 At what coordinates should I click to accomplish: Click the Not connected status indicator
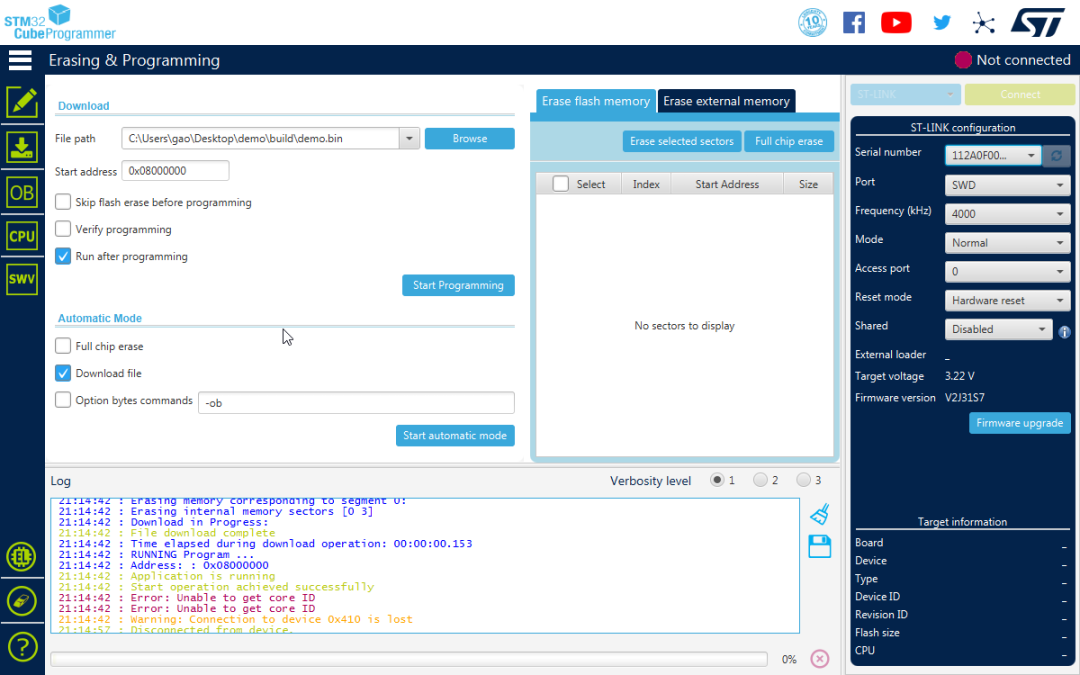tap(1012, 60)
